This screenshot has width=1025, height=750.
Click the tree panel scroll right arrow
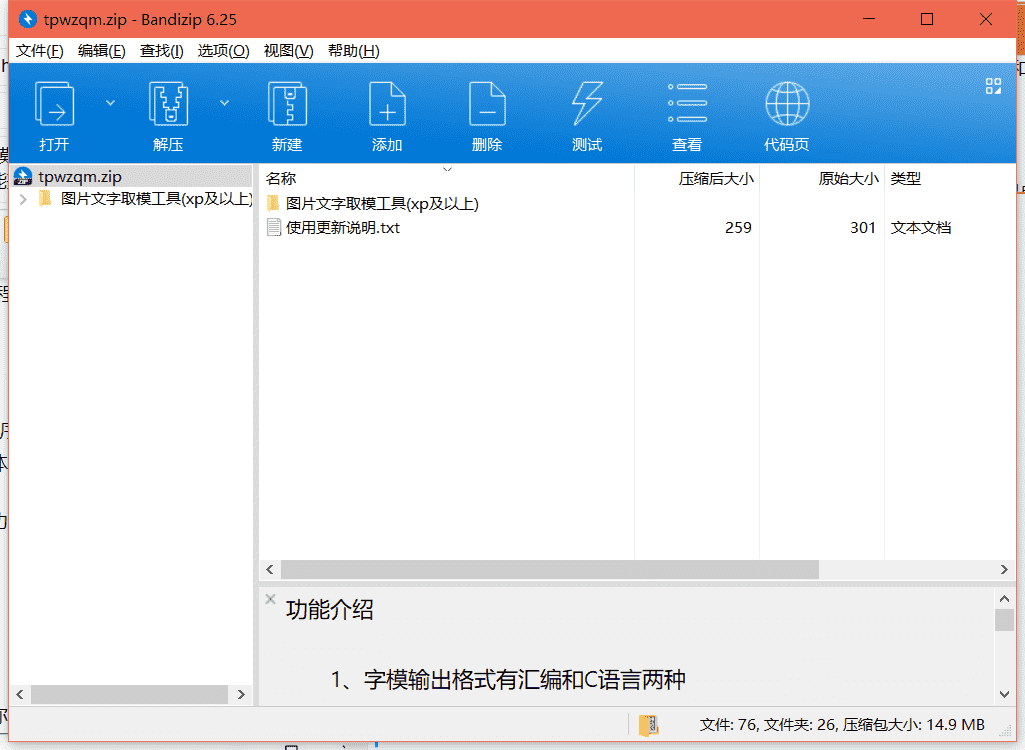[x=241, y=694]
